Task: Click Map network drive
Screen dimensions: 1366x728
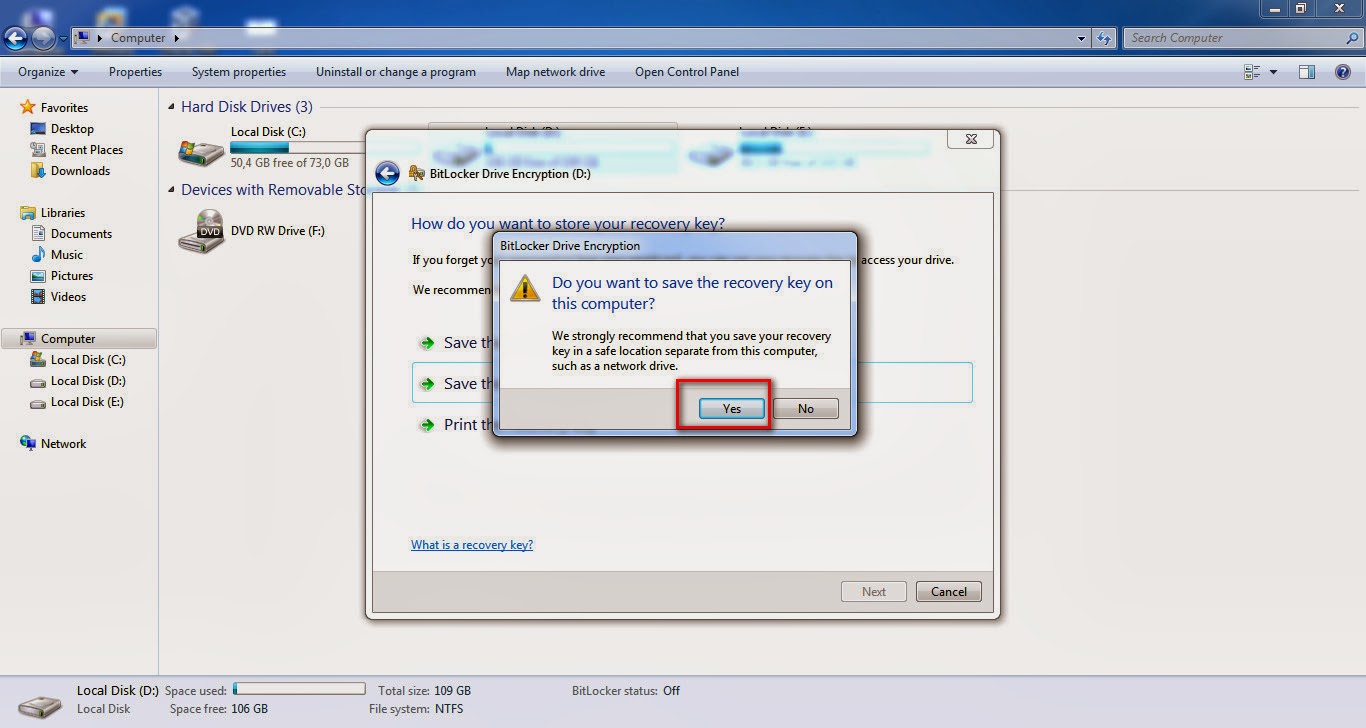Action: coord(555,72)
